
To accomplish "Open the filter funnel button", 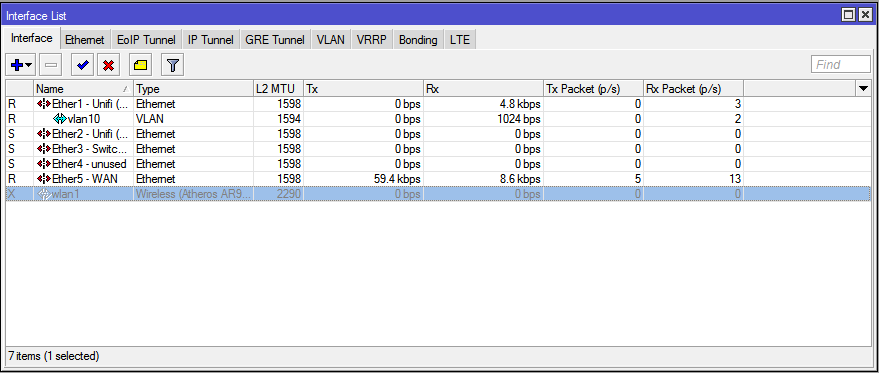I will click(x=173, y=65).
